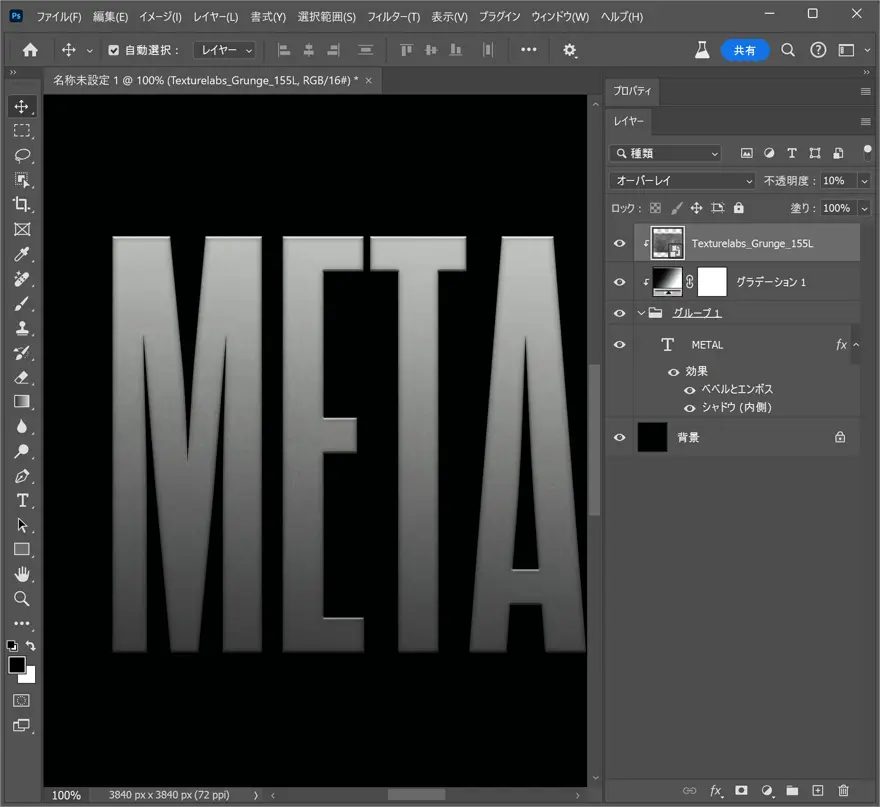The width and height of the screenshot is (880, 807).
Task: Hide the 背景 layer
Action: [620, 437]
